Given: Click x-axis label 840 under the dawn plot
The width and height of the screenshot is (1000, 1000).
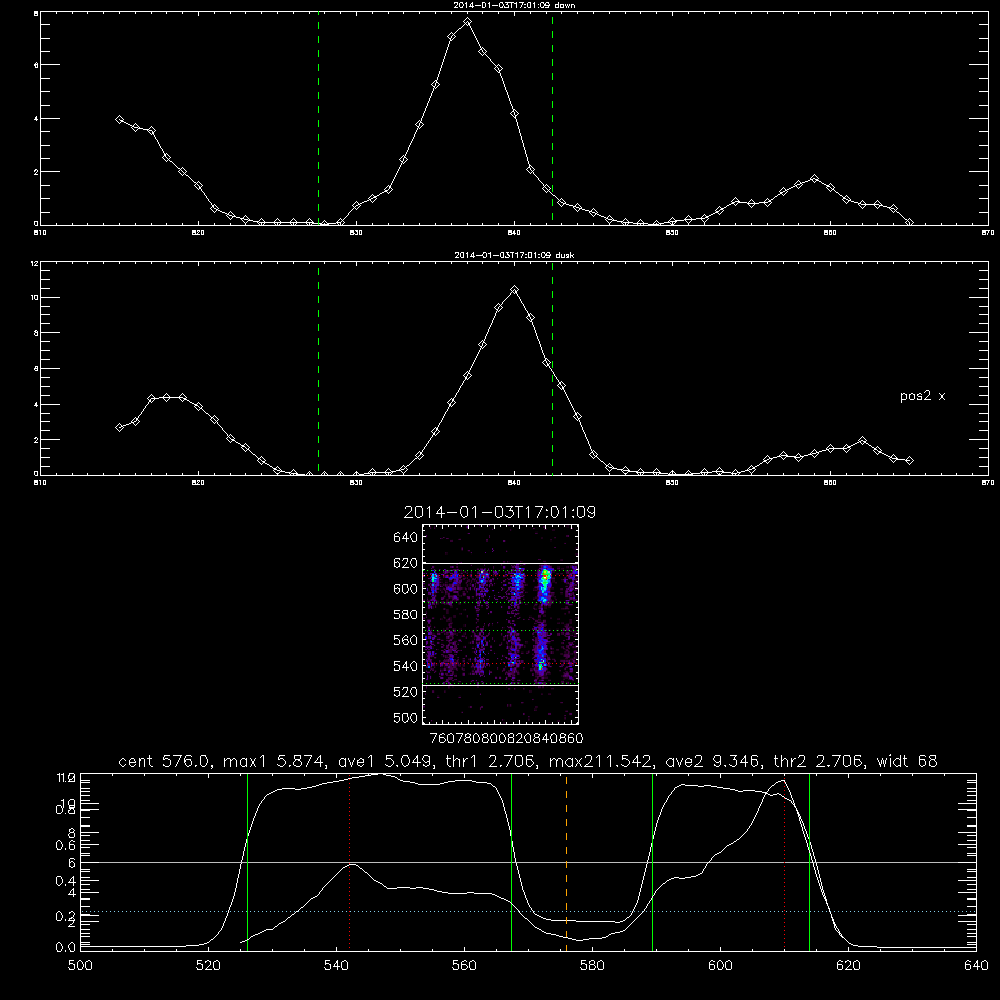Looking at the screenshot, I should [x=514, y=233].
